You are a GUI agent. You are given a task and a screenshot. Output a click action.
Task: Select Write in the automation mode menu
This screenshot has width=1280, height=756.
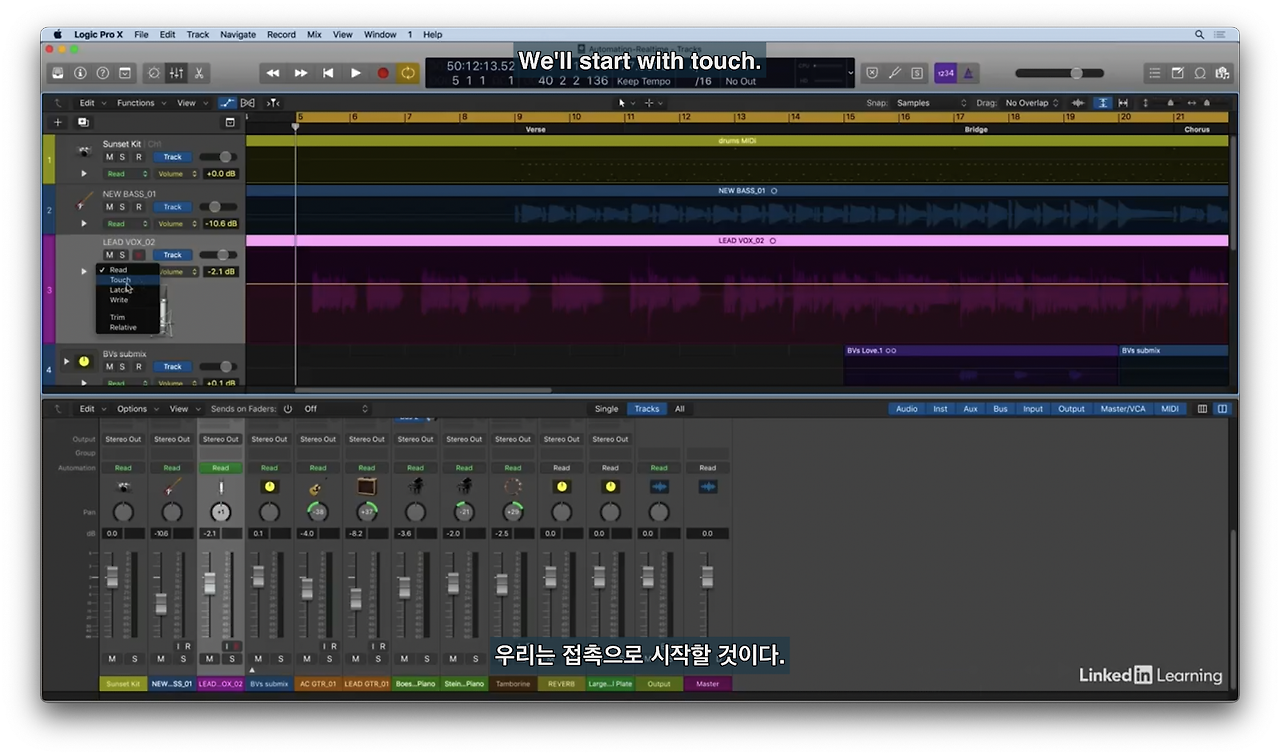tap(127, 300)
